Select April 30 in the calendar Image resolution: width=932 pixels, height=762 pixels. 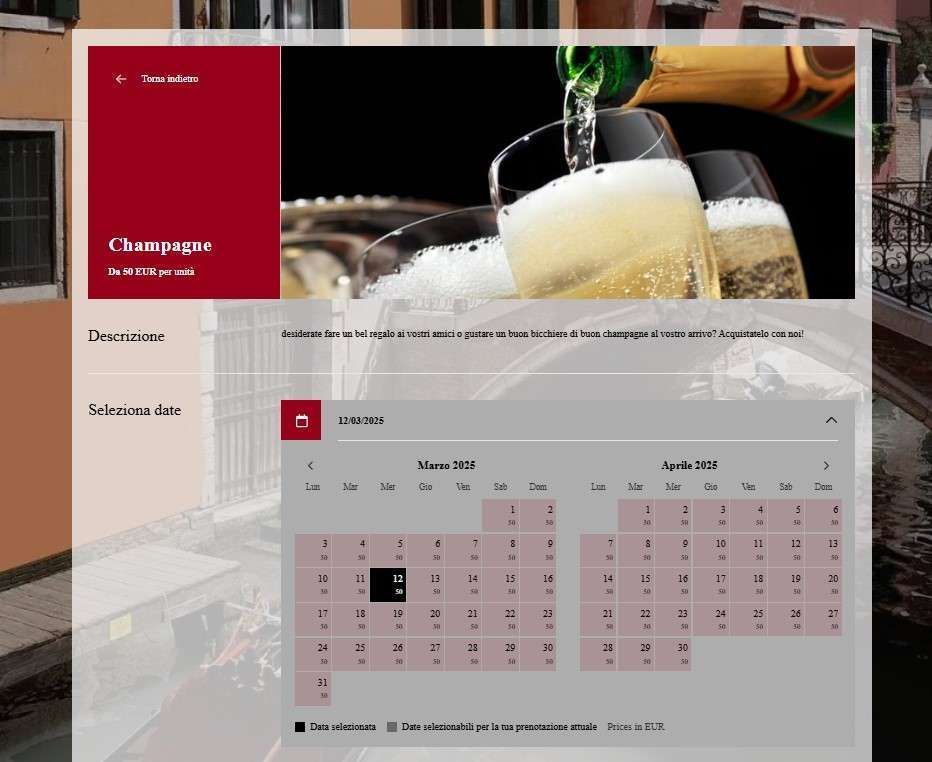[672, 653]
